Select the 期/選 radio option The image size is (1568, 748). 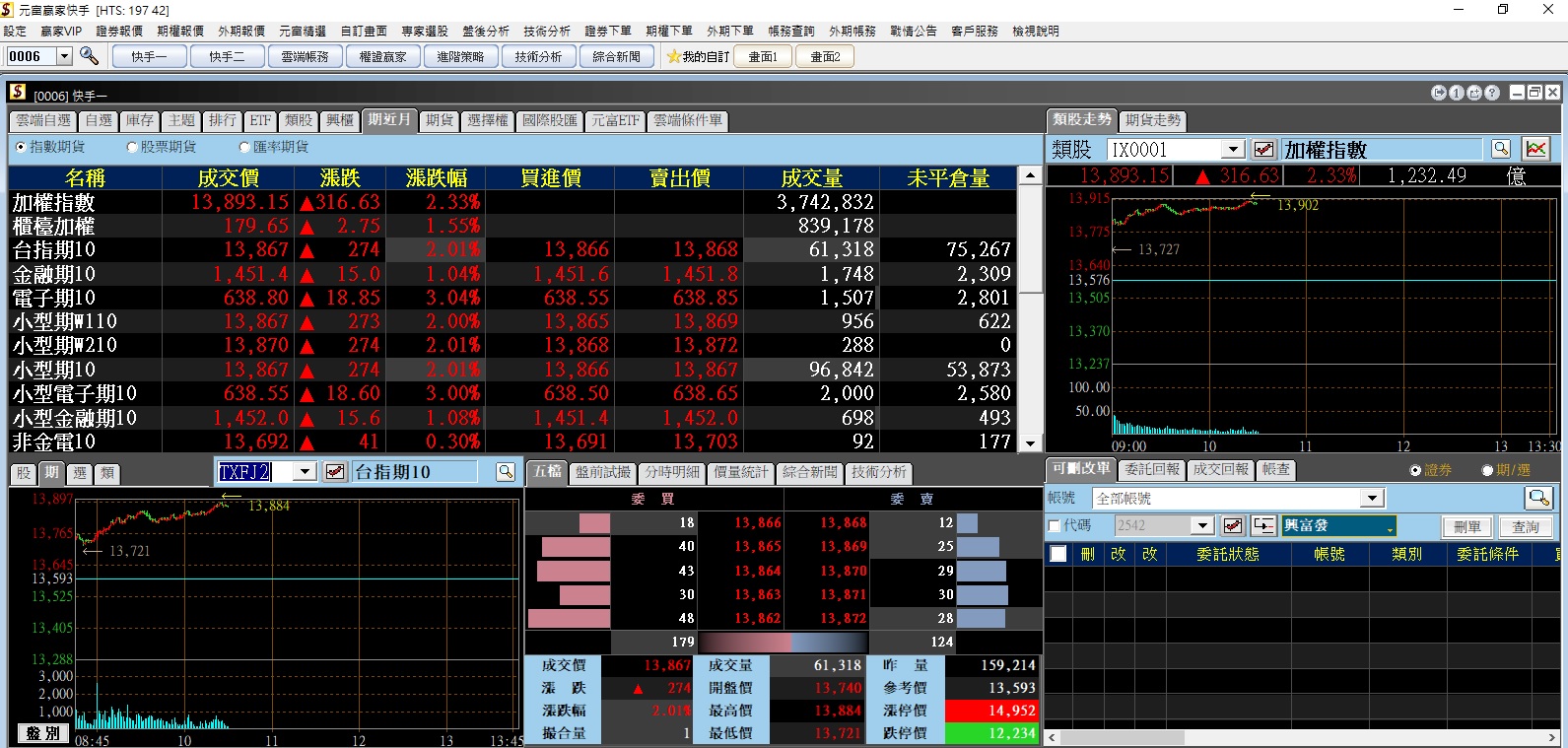coord(1487,471)
